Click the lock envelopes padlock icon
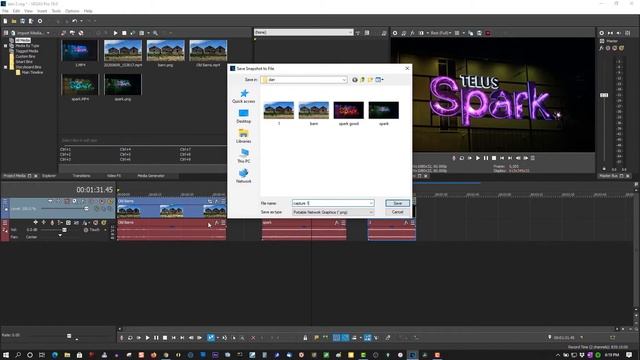Image resolution: width=640 pixels, height=360 pixels. [x=305, y=338]
